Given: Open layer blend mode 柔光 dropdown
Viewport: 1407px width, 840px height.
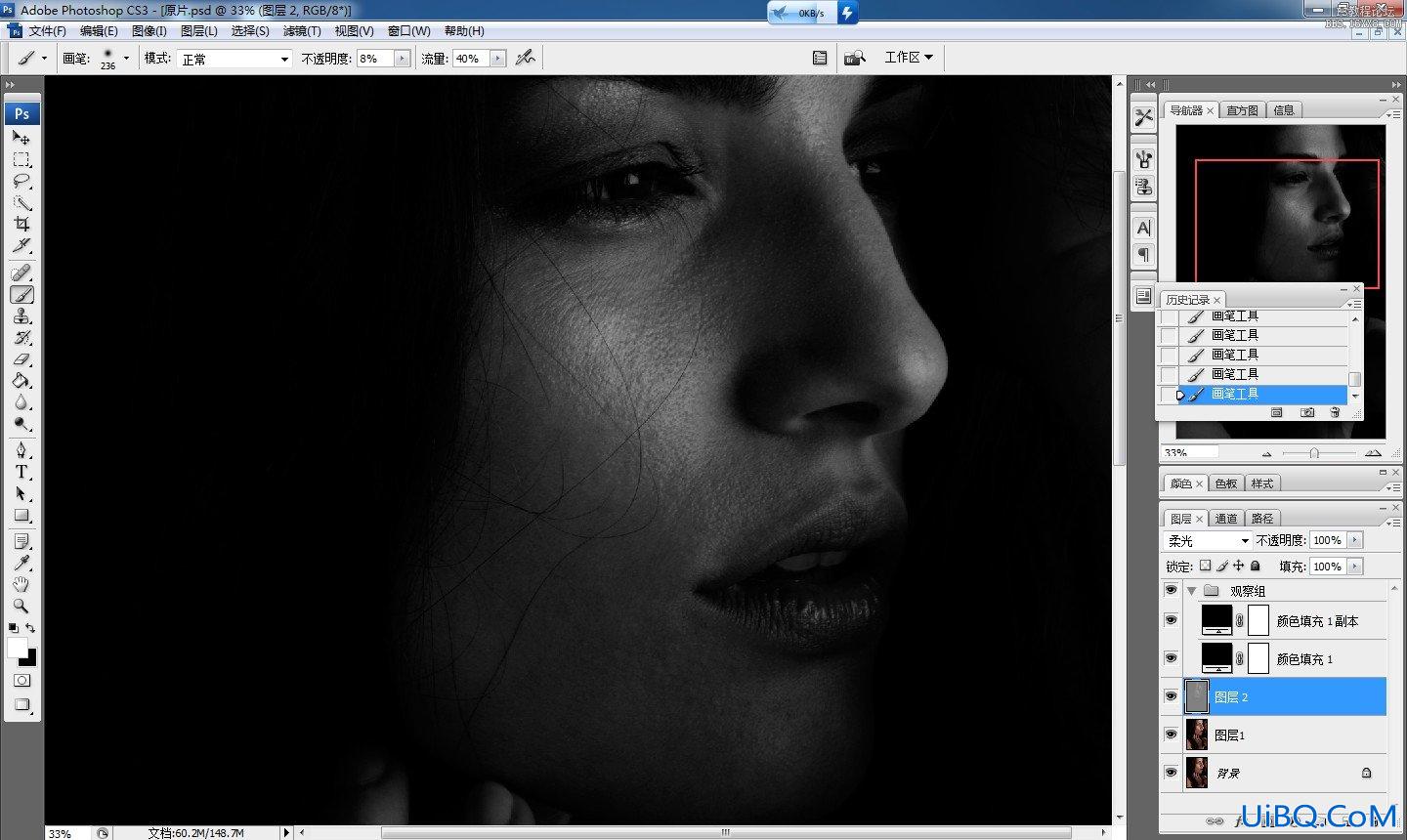Looking at the screenshot, I should (x=1208, y=540).
